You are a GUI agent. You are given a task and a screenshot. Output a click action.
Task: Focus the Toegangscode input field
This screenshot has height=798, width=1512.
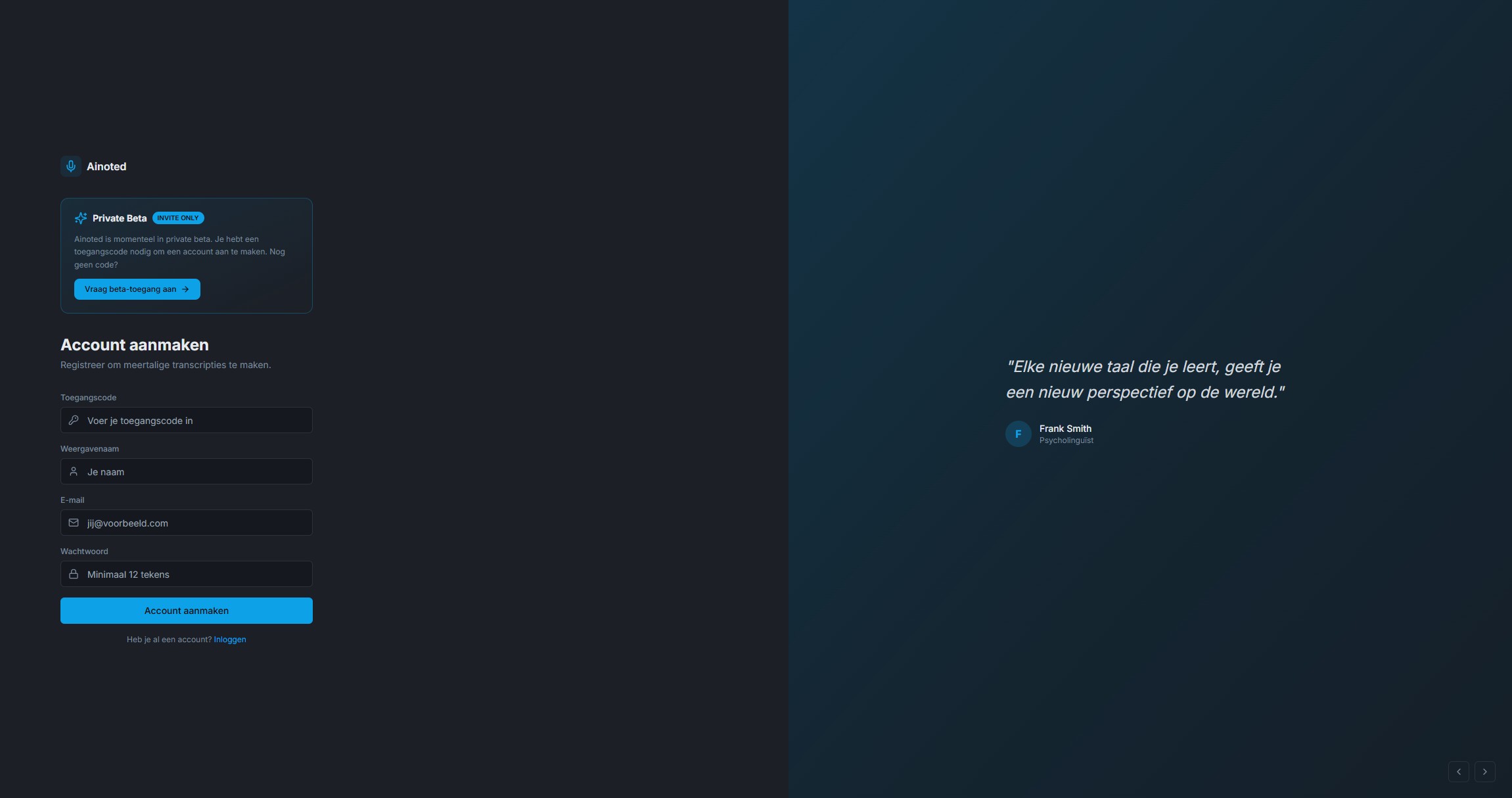(186, 420)
